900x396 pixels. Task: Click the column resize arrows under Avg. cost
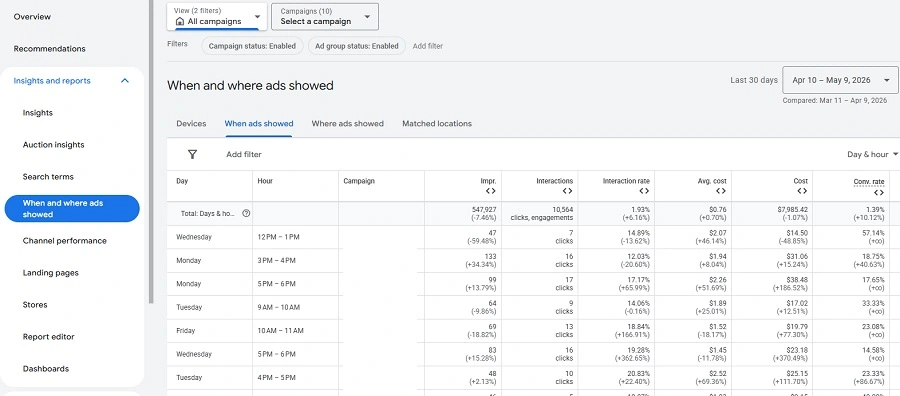coord(721,191)
